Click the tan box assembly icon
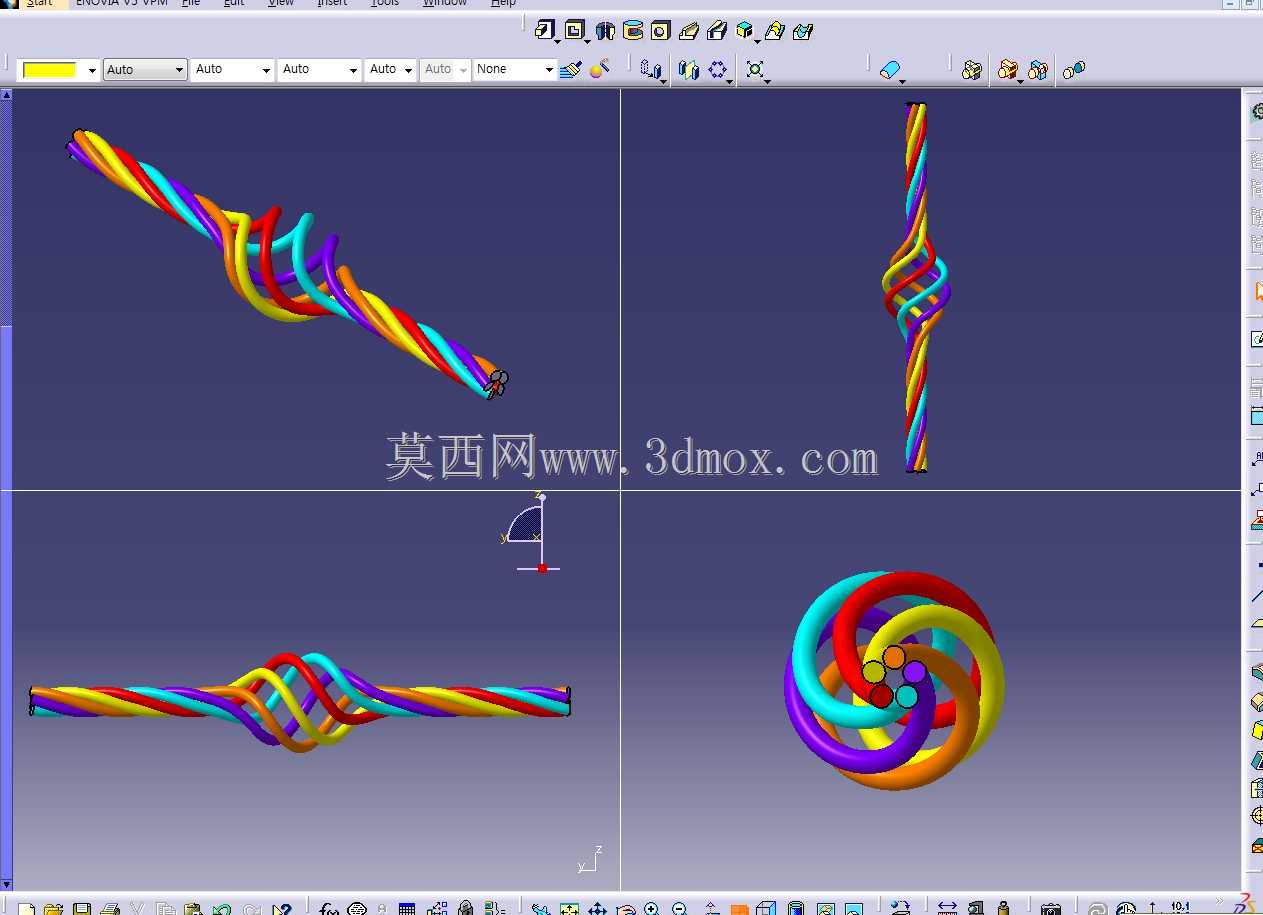 (x=971, y=70)
